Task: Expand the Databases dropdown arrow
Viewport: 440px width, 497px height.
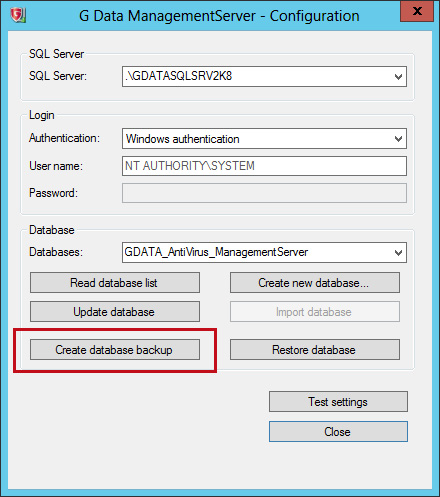Action: pyautogui.click(x=398, y=253)
